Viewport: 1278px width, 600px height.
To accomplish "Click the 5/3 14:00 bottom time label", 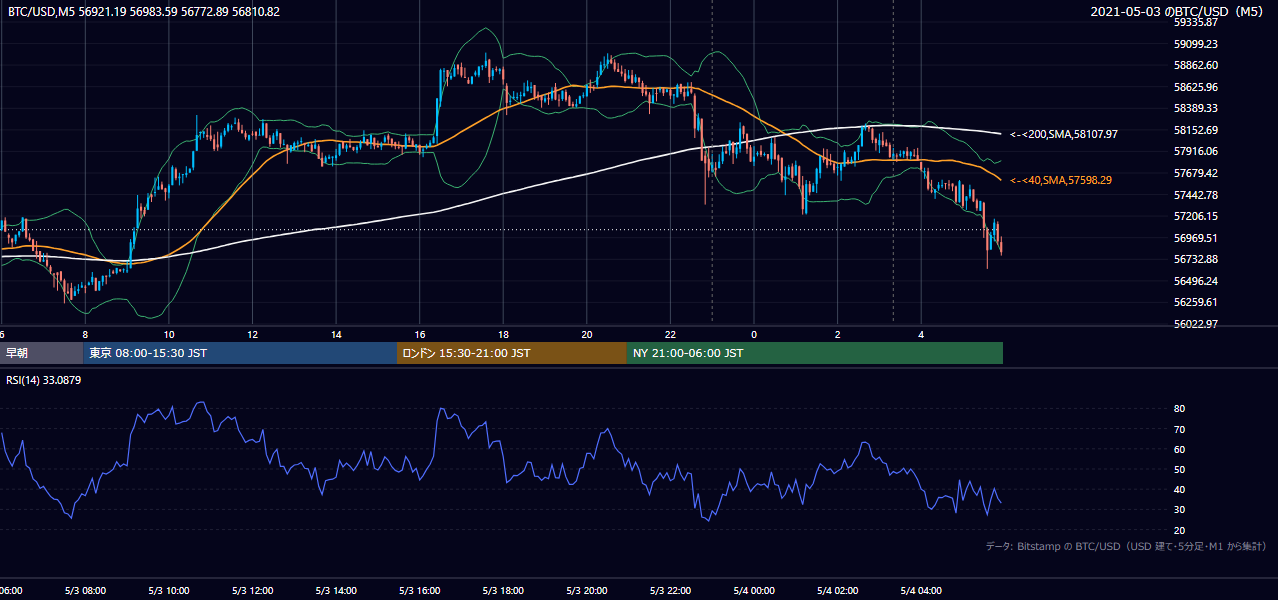I will 336,591.
